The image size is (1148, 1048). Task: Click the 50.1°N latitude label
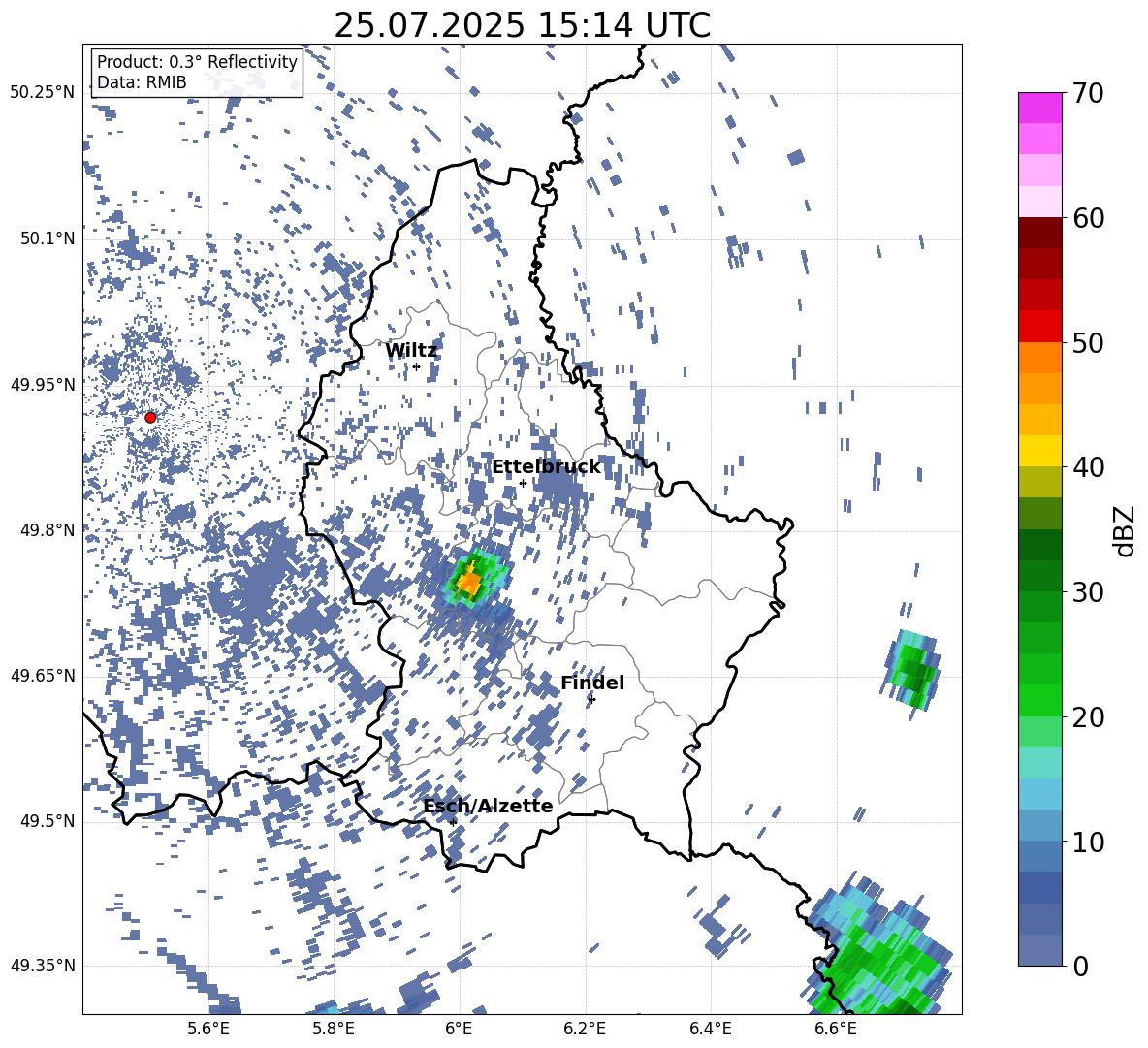click(47, 238)
